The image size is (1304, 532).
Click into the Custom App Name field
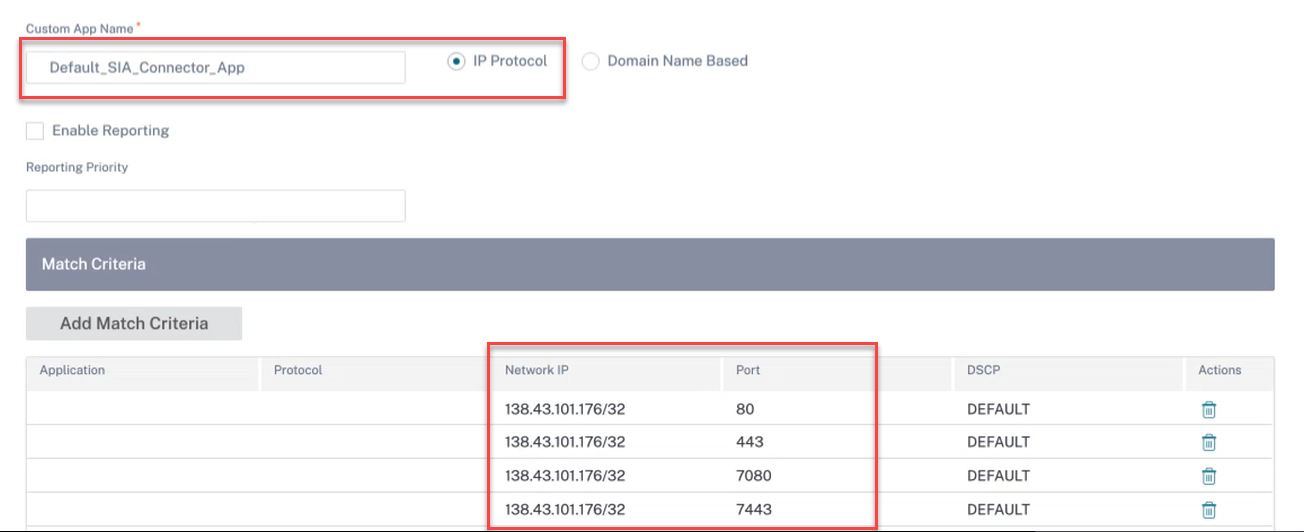point(216,68)
